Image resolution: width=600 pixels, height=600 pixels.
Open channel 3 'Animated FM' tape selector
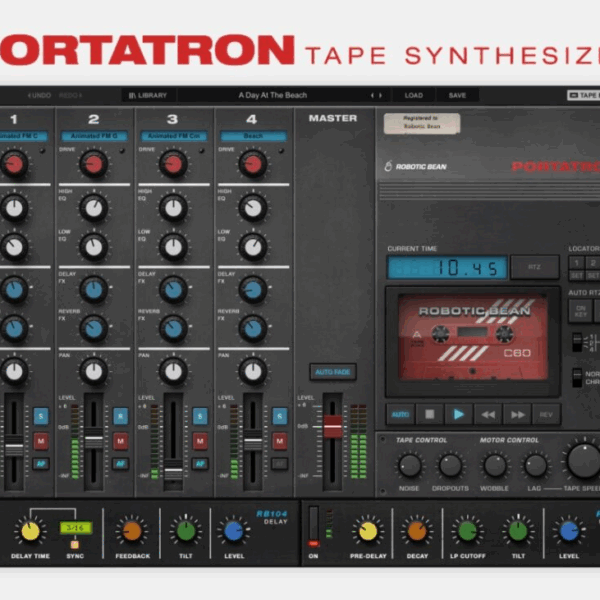(x=174, y=136)
